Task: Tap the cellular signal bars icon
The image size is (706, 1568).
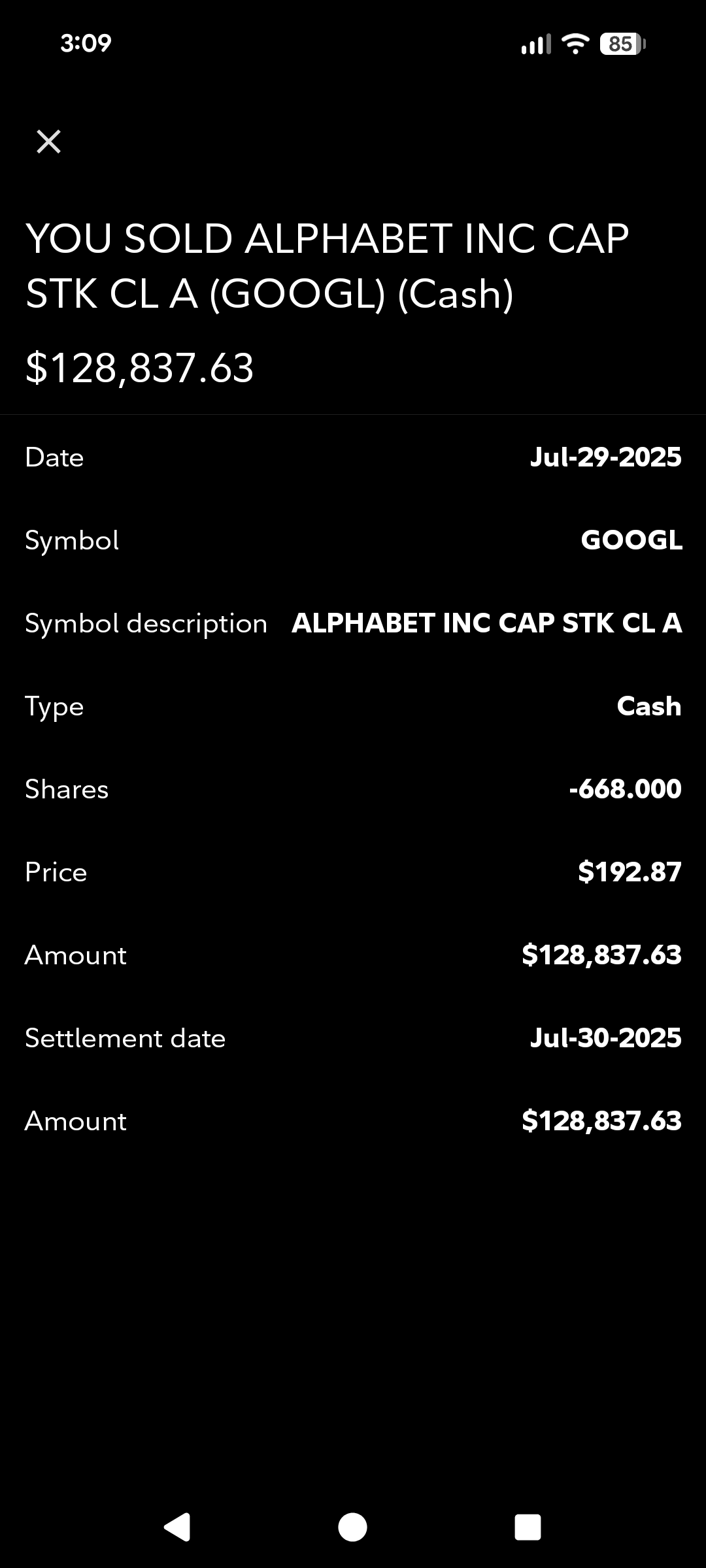Action: pyautogui.click(x=536, y=44)
